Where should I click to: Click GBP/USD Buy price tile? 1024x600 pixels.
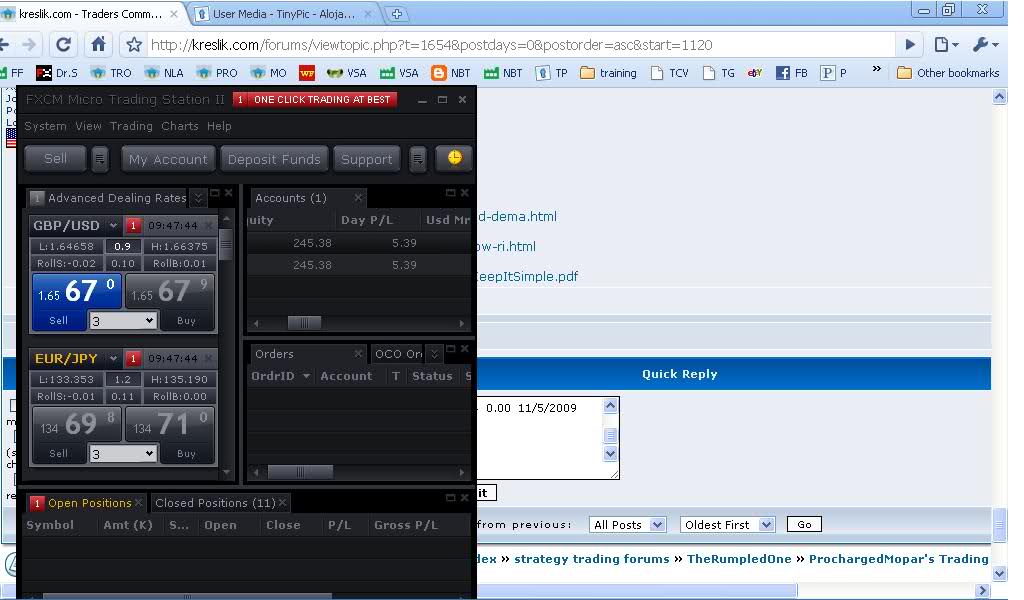[x=169, y=291]
